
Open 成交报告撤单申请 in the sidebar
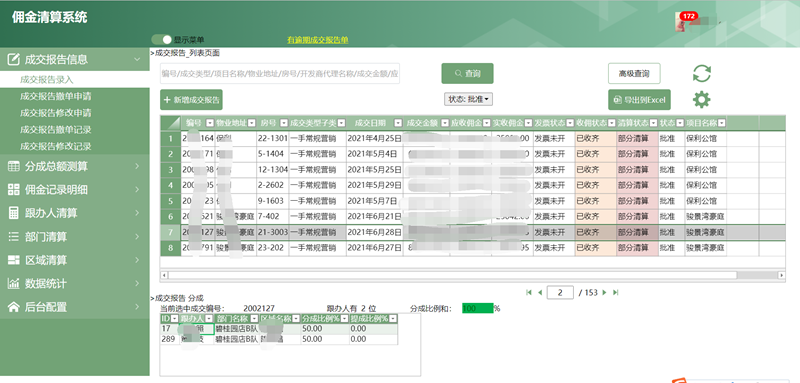pyautogui.click(x=56, y=96)
